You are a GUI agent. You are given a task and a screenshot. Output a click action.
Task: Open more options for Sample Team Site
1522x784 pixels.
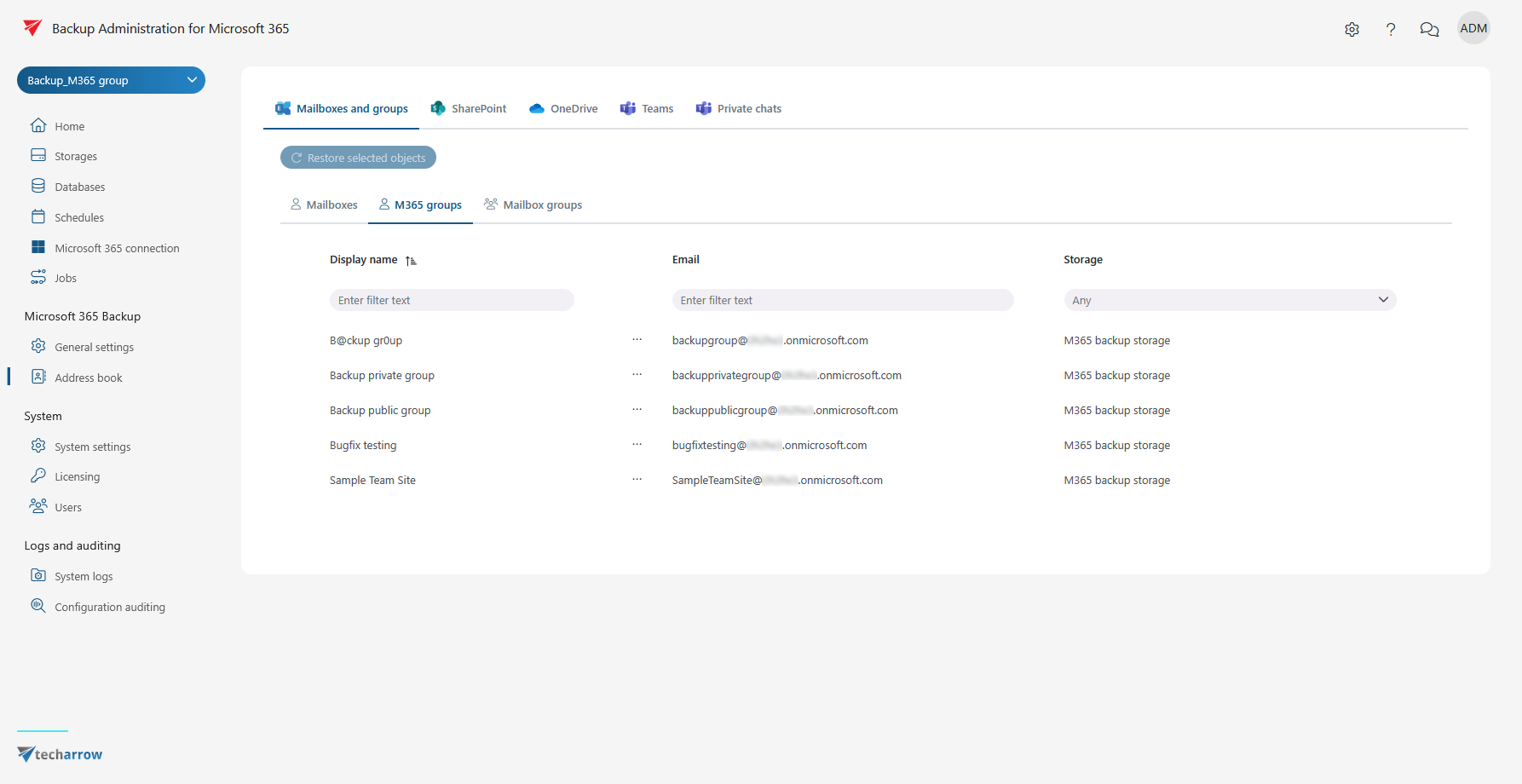(637, 480)
